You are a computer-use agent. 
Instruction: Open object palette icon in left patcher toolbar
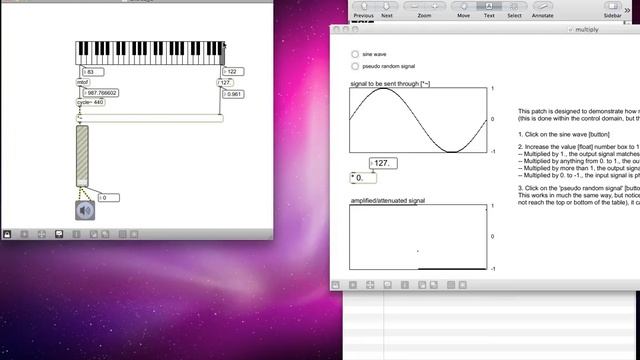(x=42, y=234)
